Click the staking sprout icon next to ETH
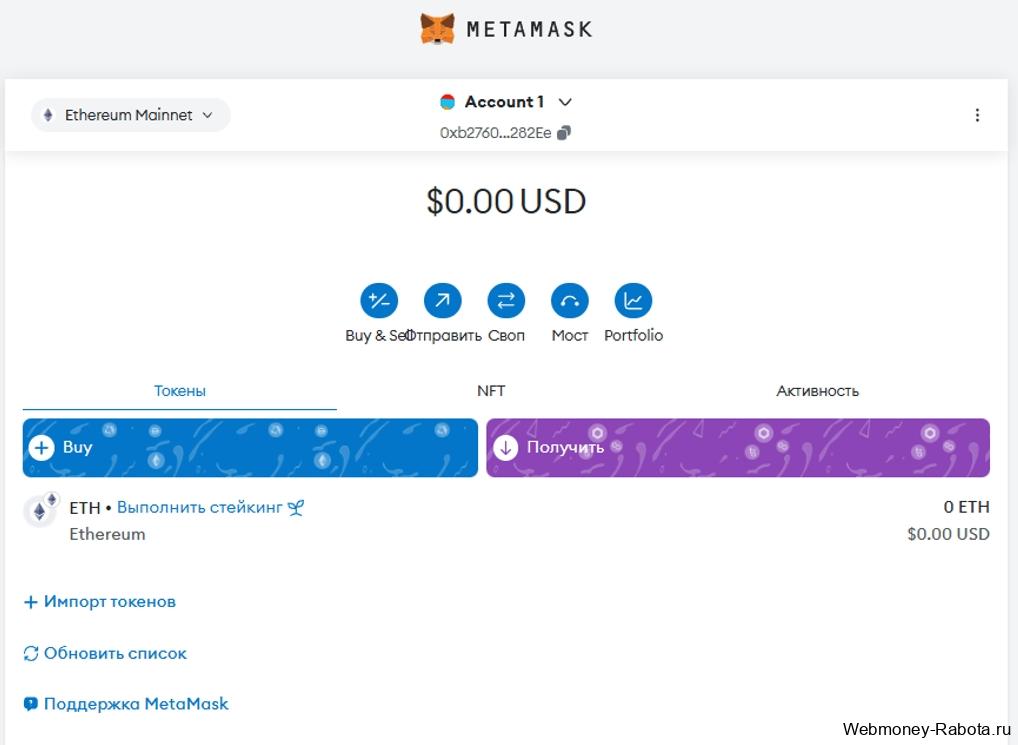 pos(296,507)
